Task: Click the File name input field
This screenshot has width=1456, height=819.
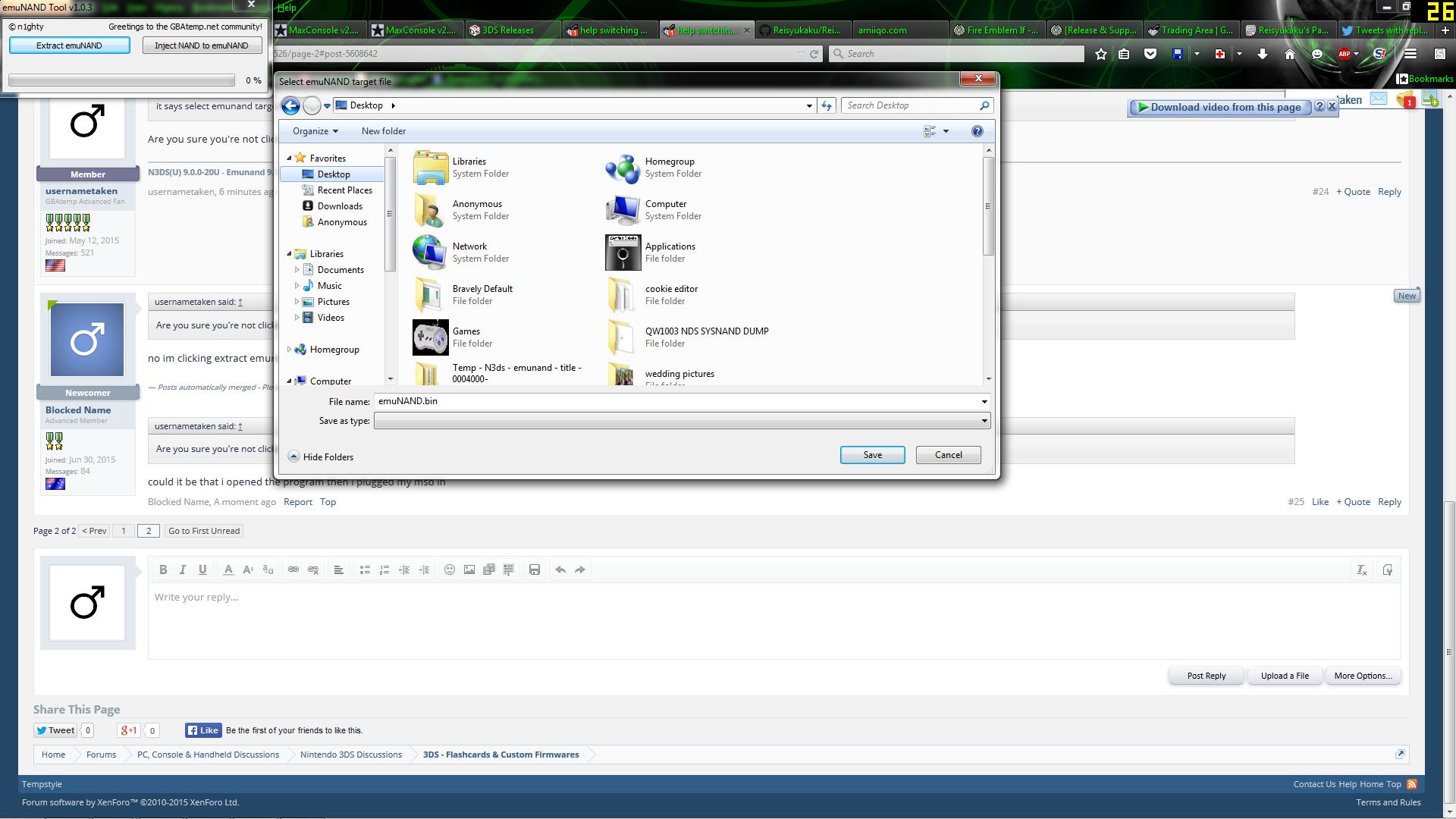Action: [x=676, y=402]
